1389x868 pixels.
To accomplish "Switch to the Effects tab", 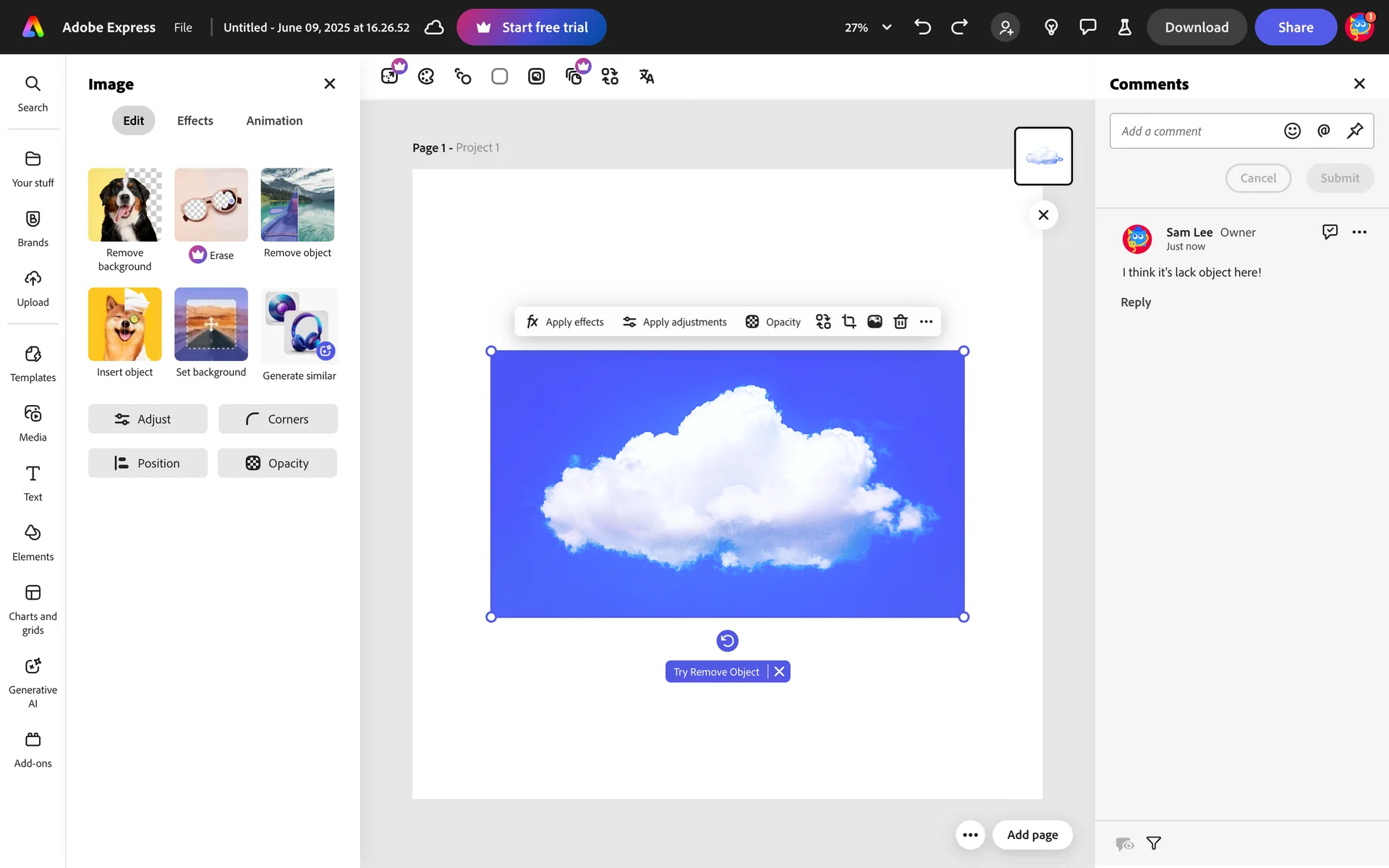I will pos(195,121).
